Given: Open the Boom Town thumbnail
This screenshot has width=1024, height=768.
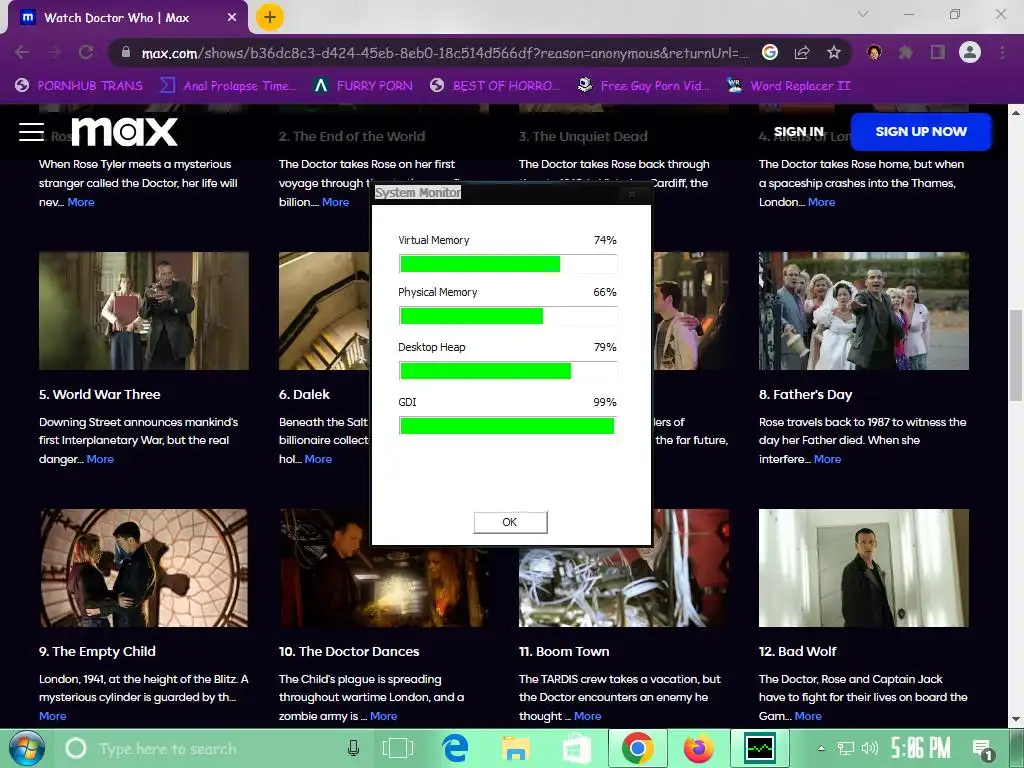Looking at the screenshot, I should point(624,568).
